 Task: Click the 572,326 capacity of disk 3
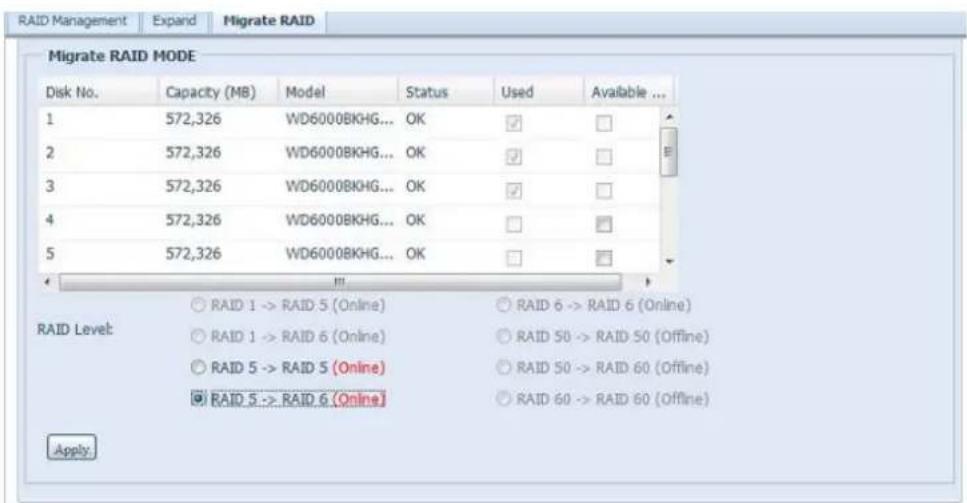click(193, 186)
